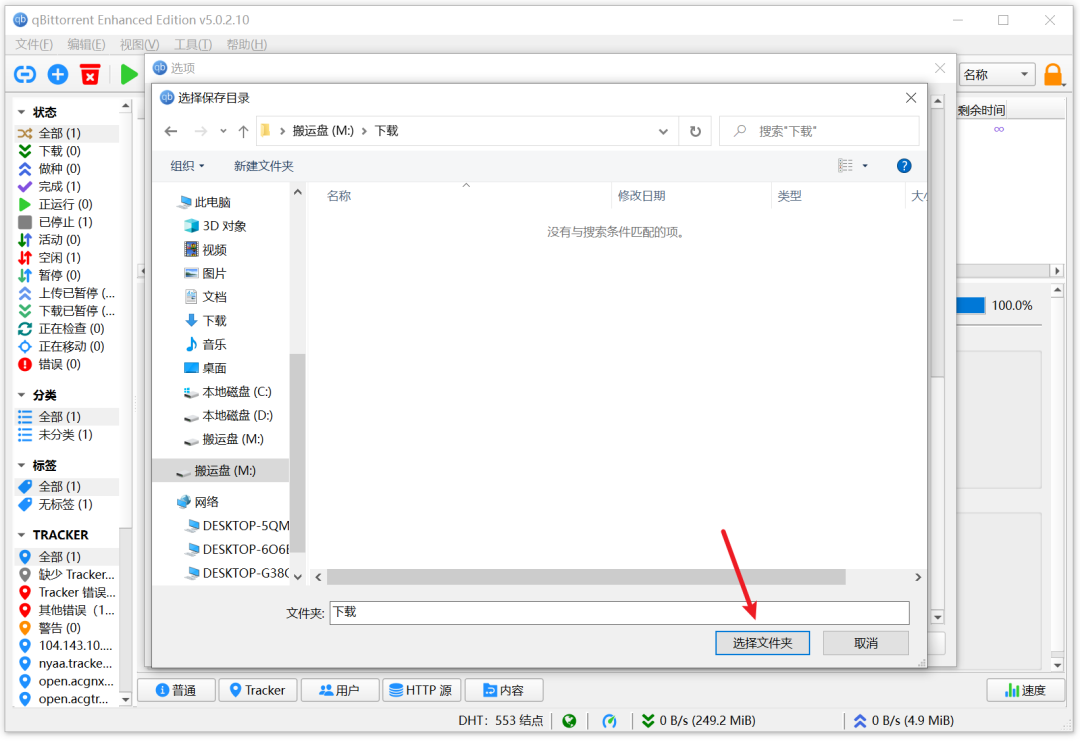Select 错误 (0) status filter
Screen dimensions: 1080x742
click(x=59, y=364)
